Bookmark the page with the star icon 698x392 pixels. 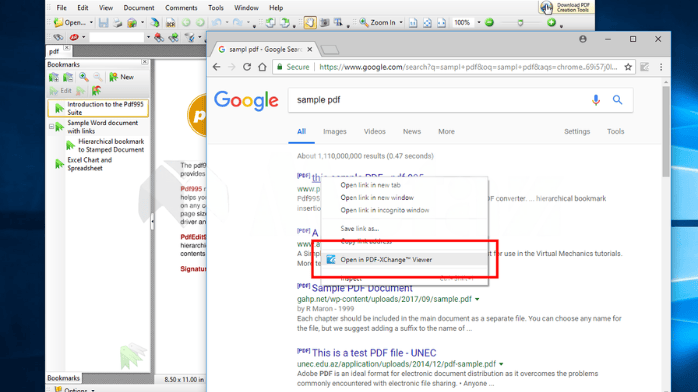click(x=628, y=67)
